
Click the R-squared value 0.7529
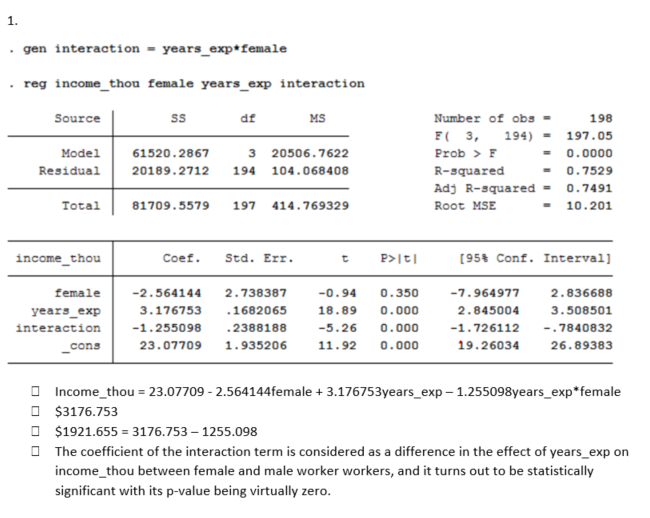tap(588, 170)
